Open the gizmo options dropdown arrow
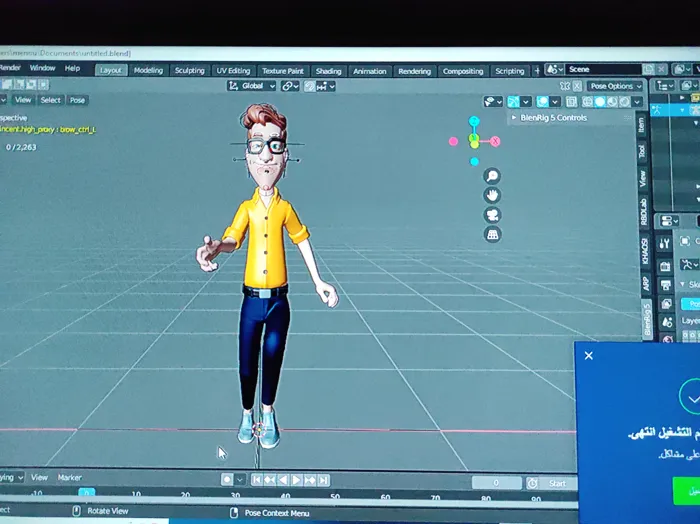700x524 pixels. (x=526, y=102)
